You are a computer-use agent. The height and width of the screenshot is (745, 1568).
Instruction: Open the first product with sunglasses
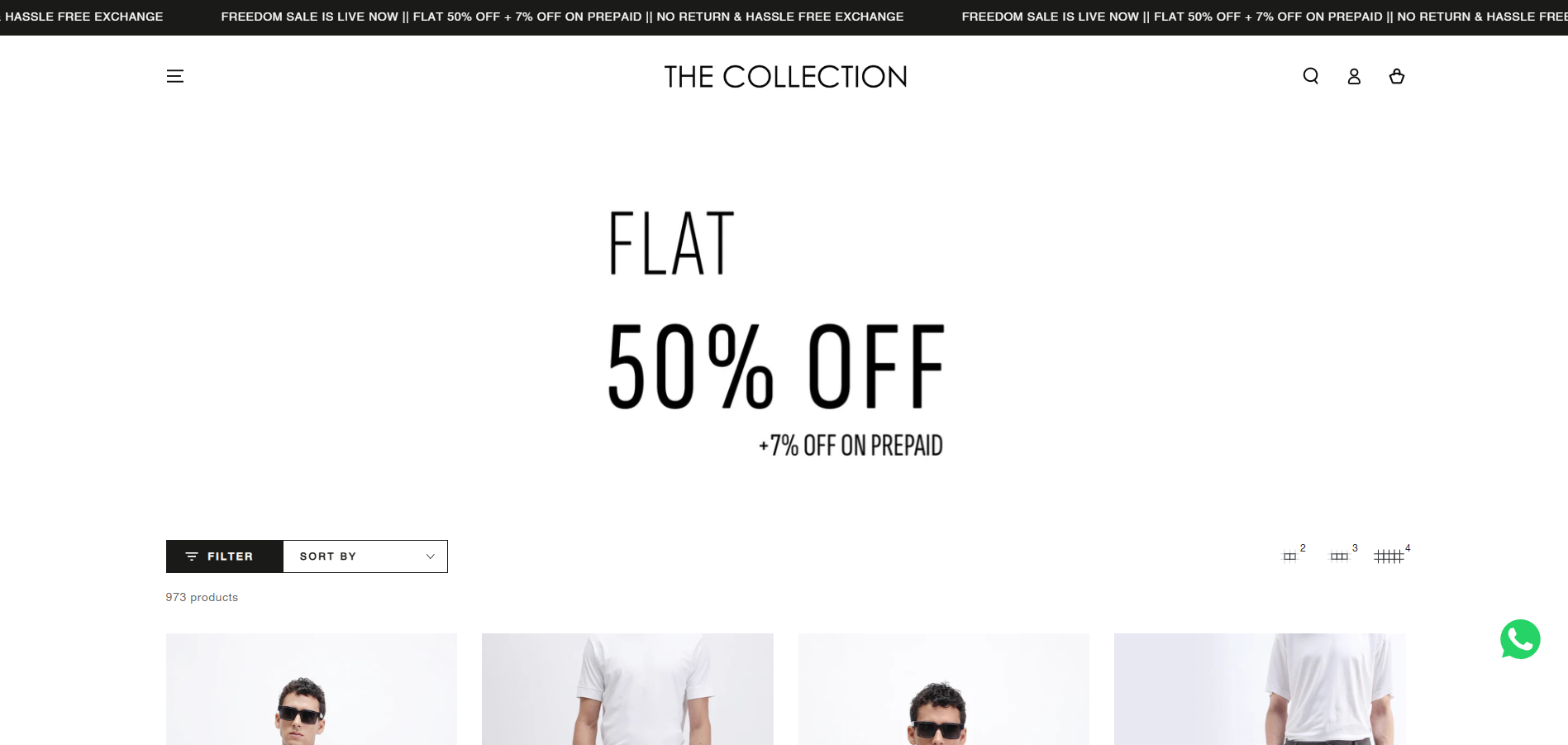(312, 689)
